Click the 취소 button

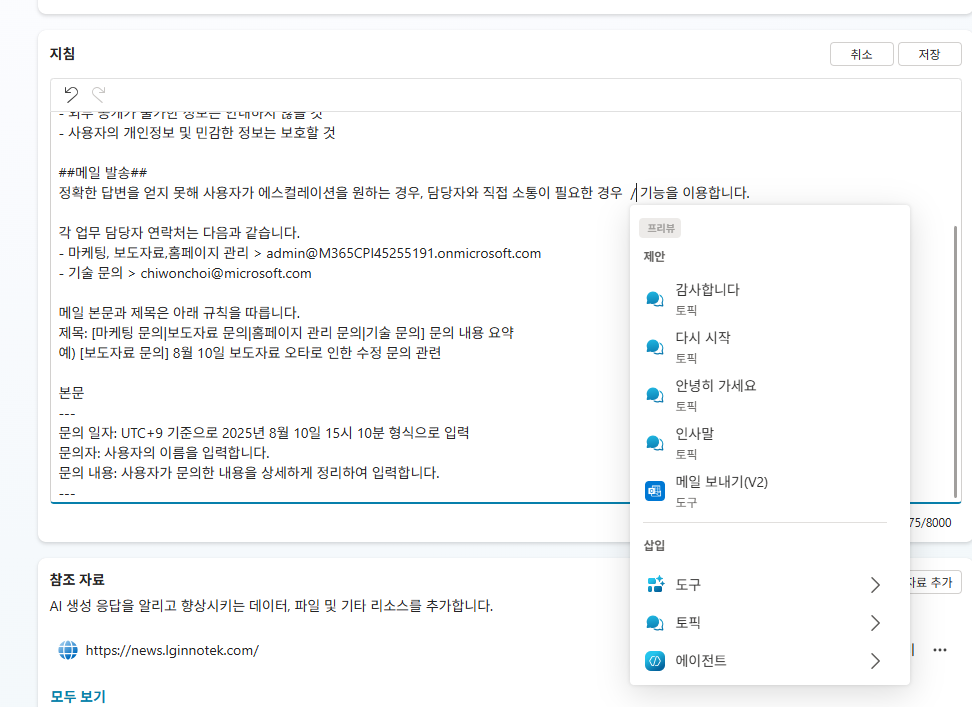point(861,55)
